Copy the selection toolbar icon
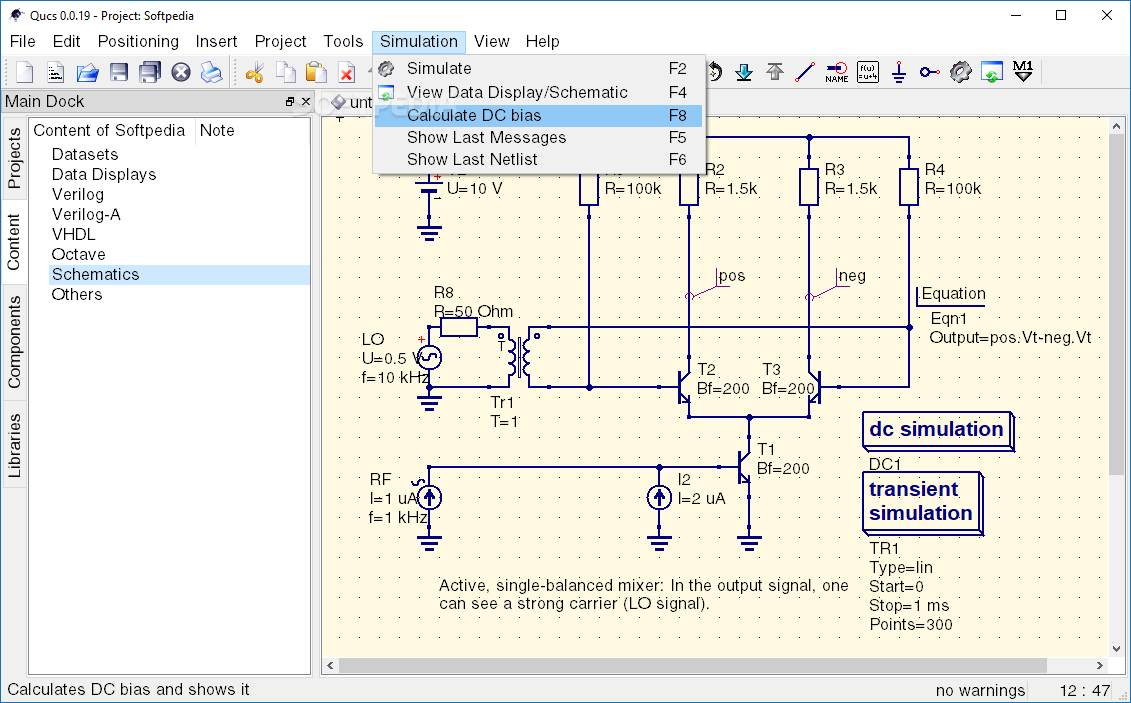Image resolution: width=1131 pixels, height=703 pixels. click(286, 72)
